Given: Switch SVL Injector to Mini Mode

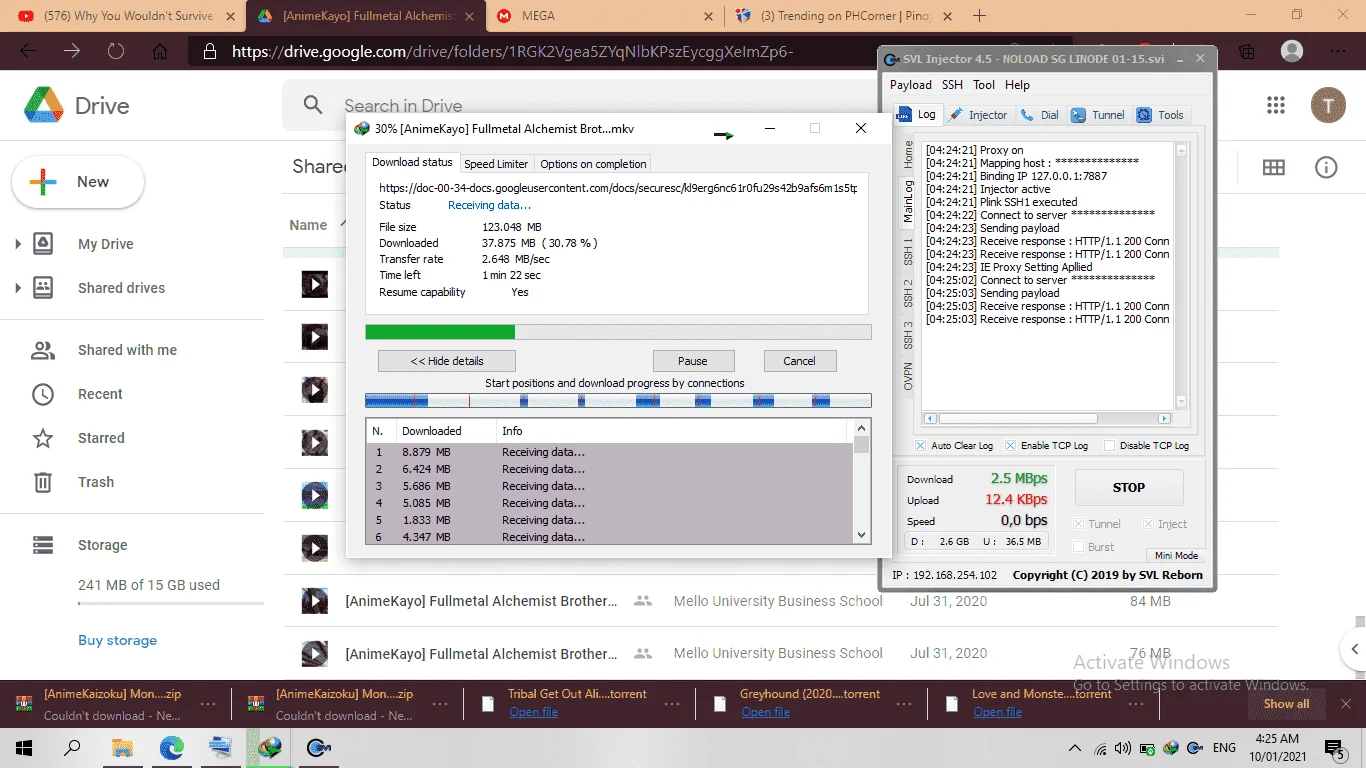Looking at the screenshot, I should tap(1176, 556).
